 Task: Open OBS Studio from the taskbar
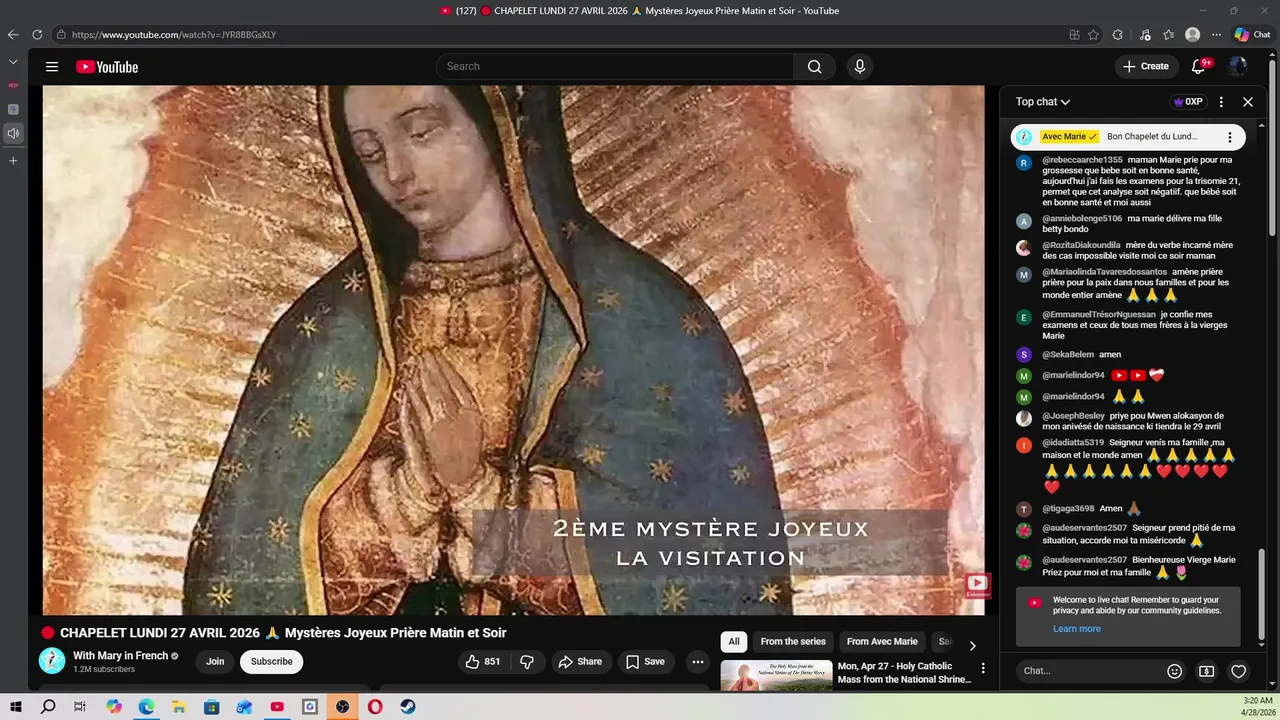[x=343, y=707]
